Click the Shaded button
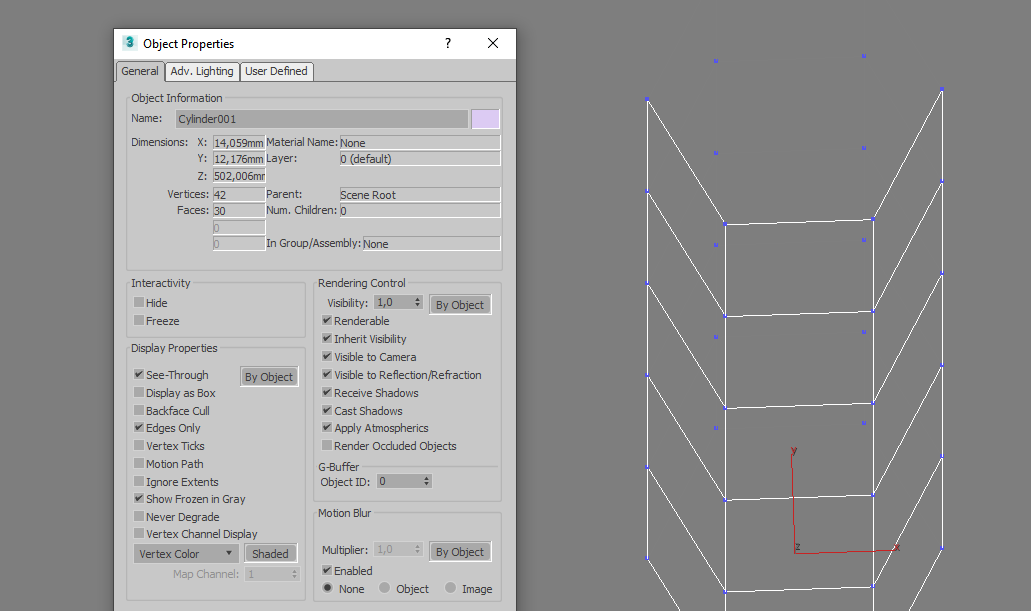This screenshot has height=611, width=1031. 270,554
